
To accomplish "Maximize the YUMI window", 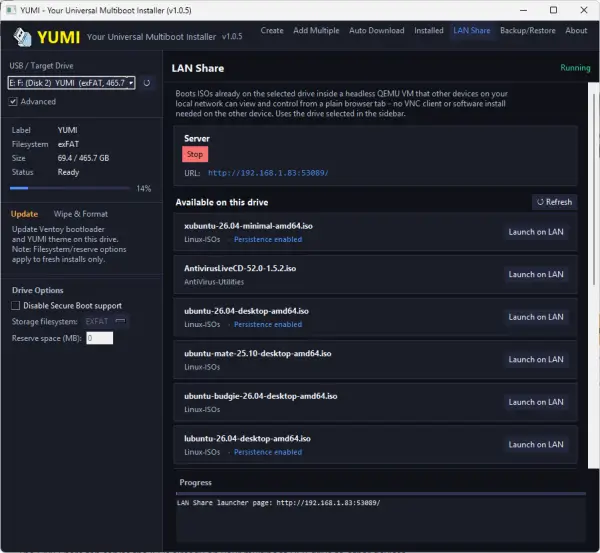I will click(x=553, y=10).
